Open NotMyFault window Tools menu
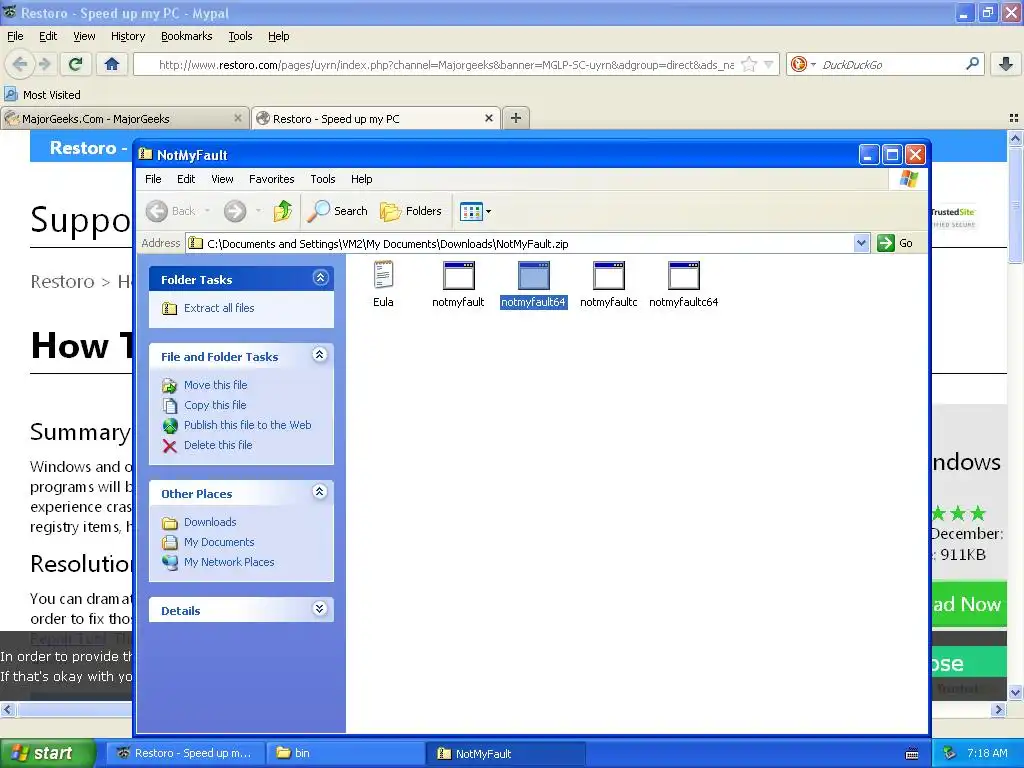The height and width of the screenshot is (768, 1024). [x=323, y=179]
